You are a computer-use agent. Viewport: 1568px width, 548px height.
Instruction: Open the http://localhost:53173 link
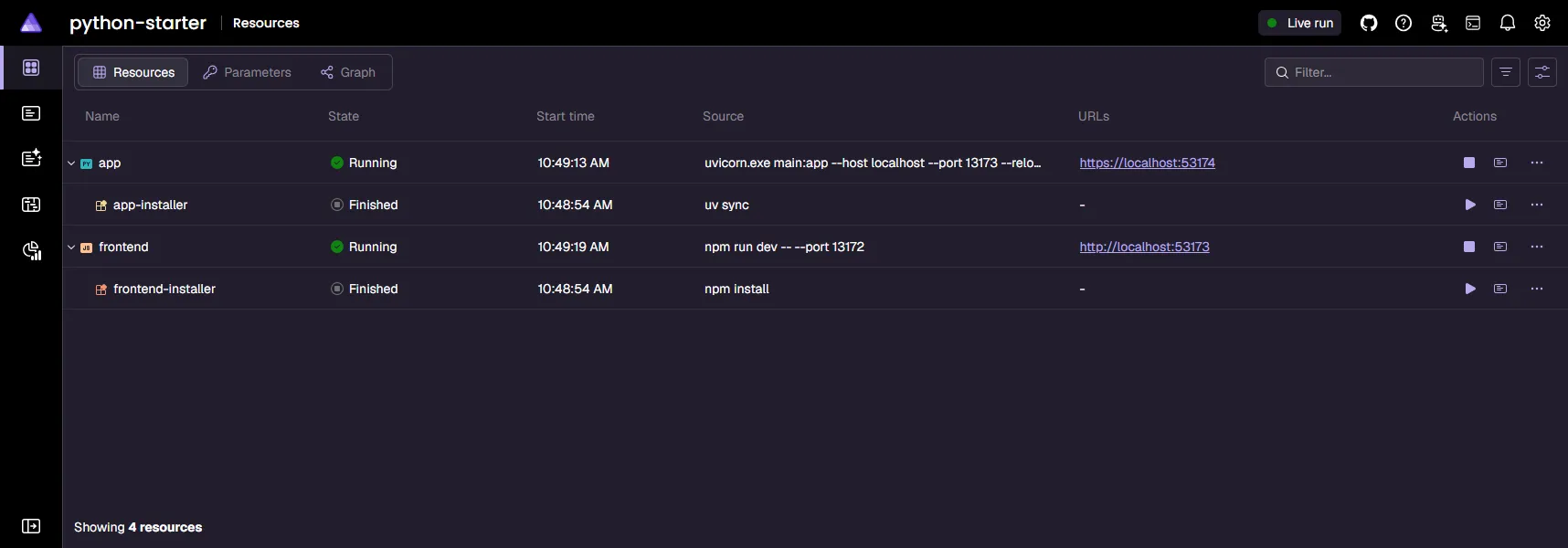pos(1144,247)
